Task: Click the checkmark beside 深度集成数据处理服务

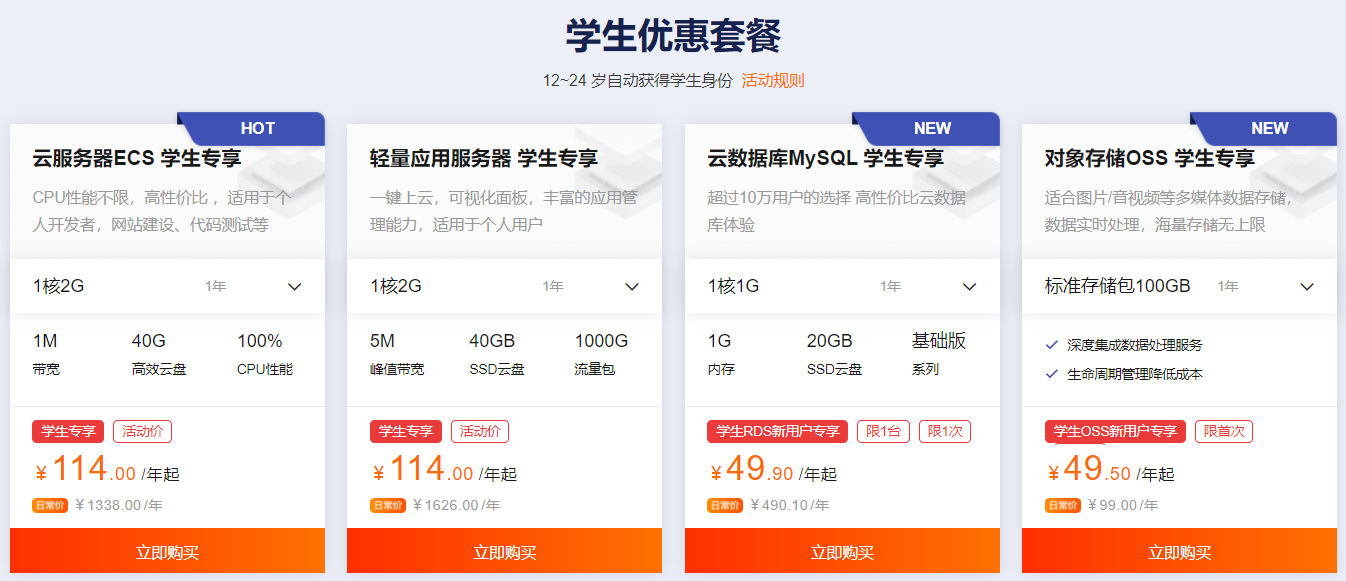Action: (1052, 345)
